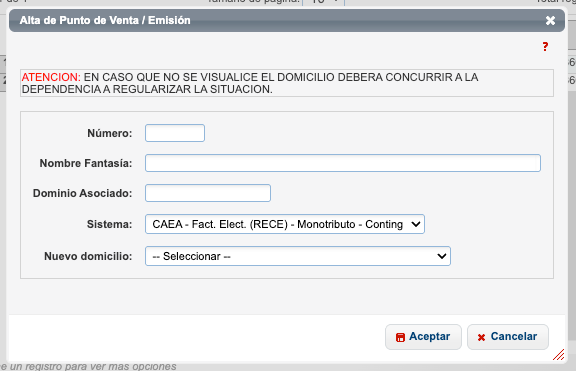The height and width of the screenshot is (371, 576).
Task: Click into the Nombre Fantasía text field
Action: (x=343, y=163)
